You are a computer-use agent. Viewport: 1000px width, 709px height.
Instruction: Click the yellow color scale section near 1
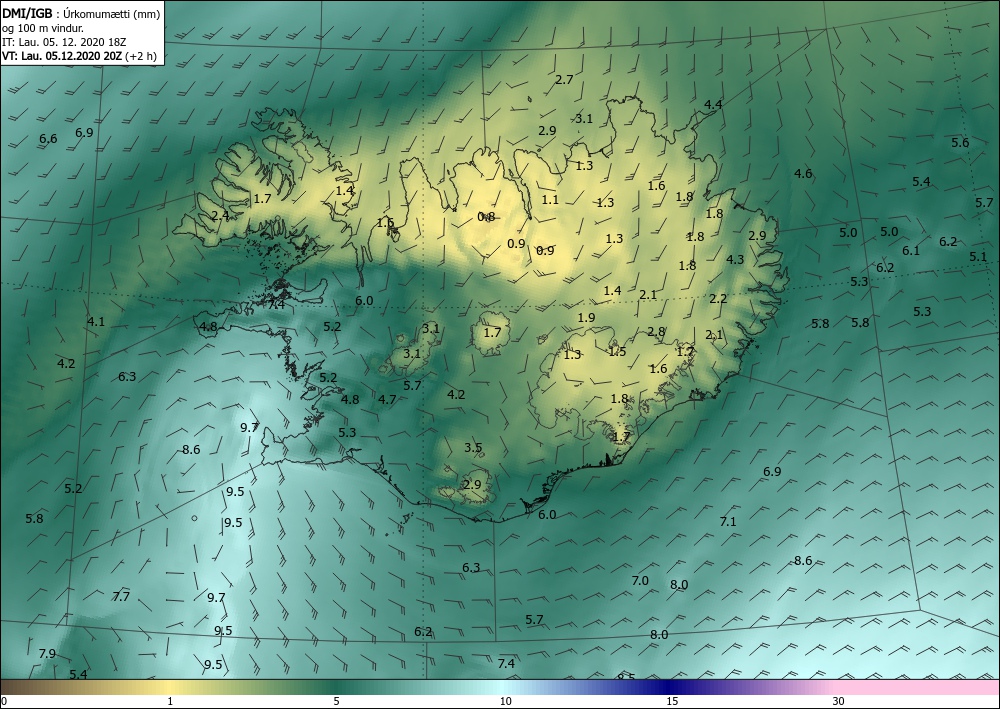tap(169, 687)
